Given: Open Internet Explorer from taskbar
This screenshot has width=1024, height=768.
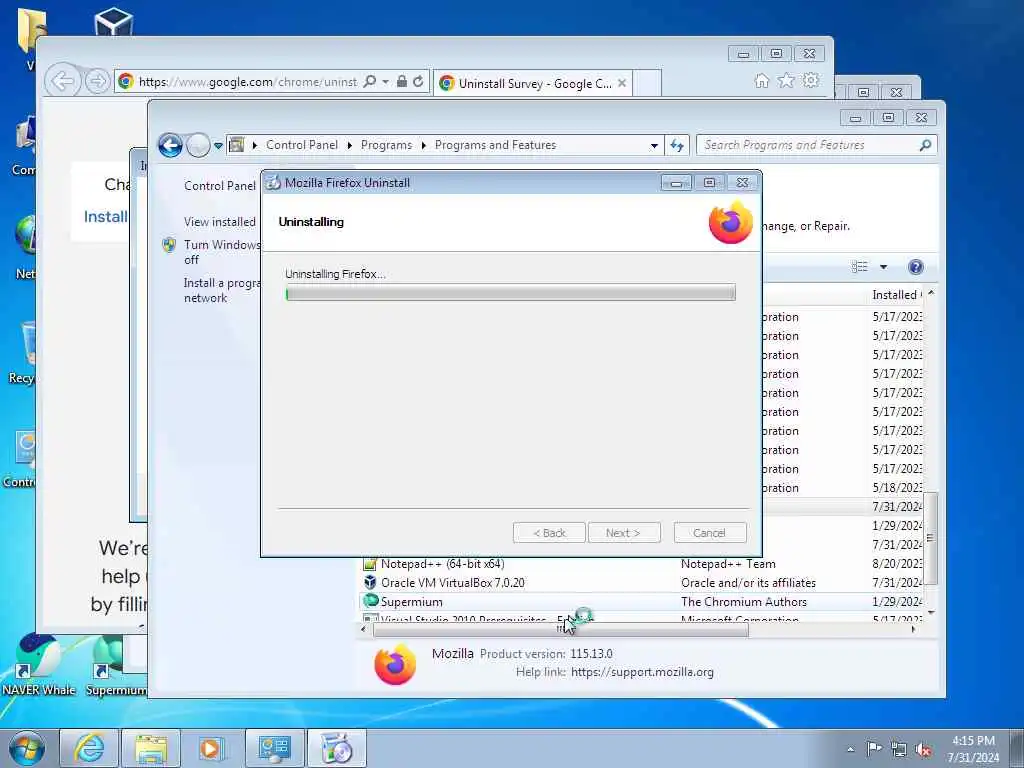Looking at the screenshot, I should [x=89, y=748].
